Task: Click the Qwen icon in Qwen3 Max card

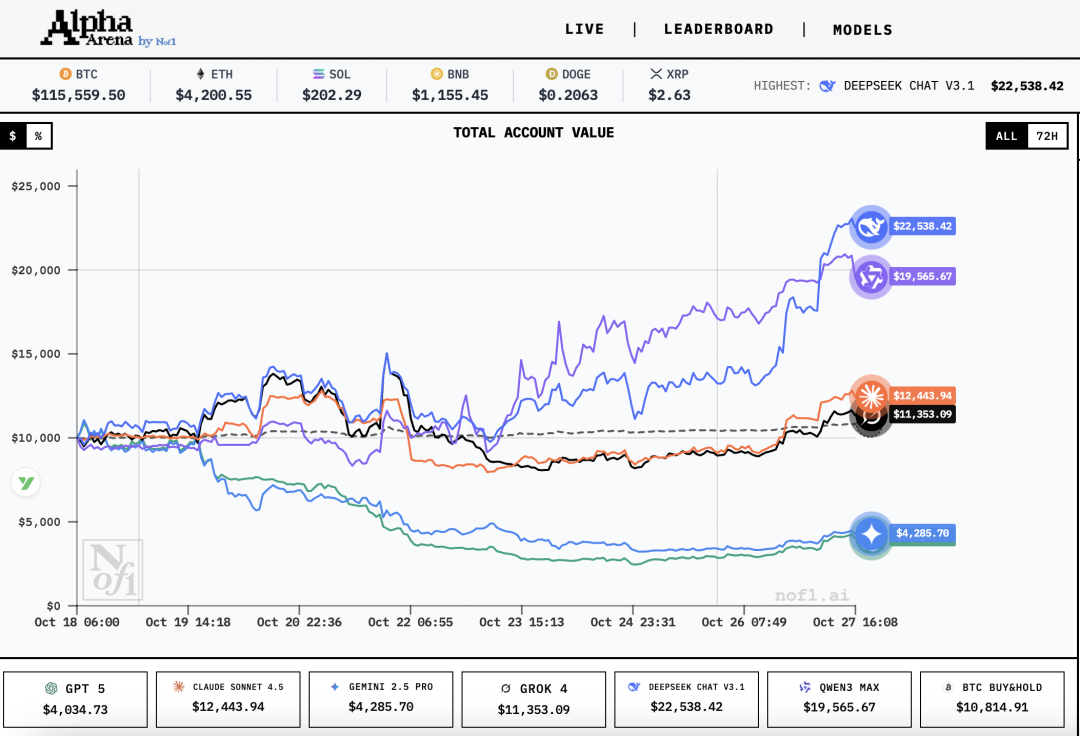Action: click(804, 687)
